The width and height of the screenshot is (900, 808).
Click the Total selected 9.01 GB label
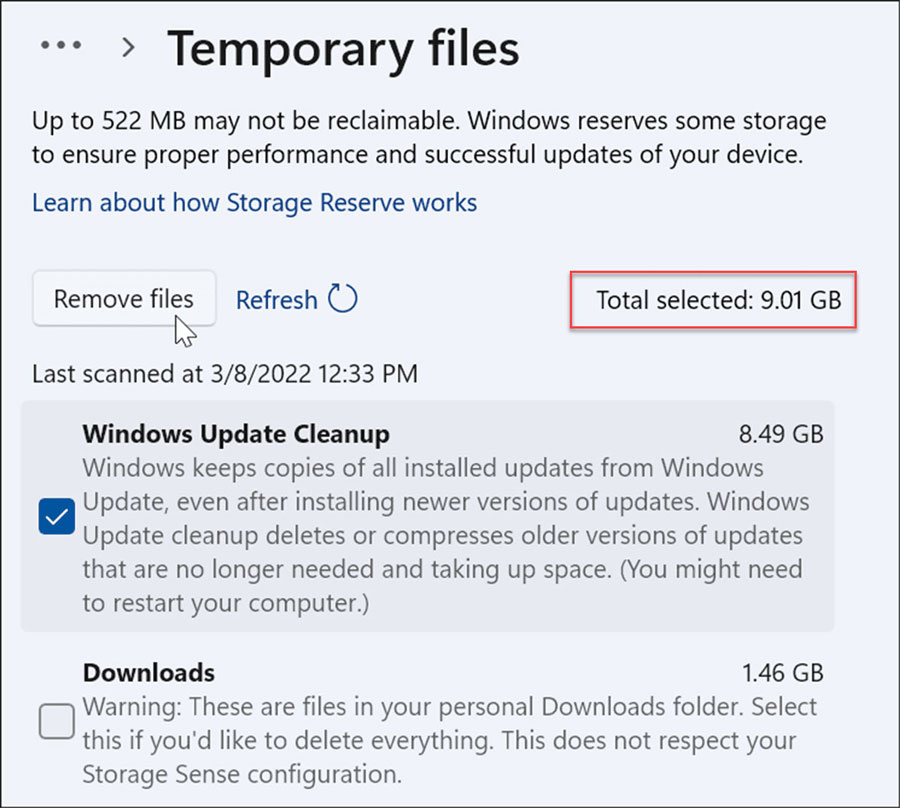click(719, 300)
